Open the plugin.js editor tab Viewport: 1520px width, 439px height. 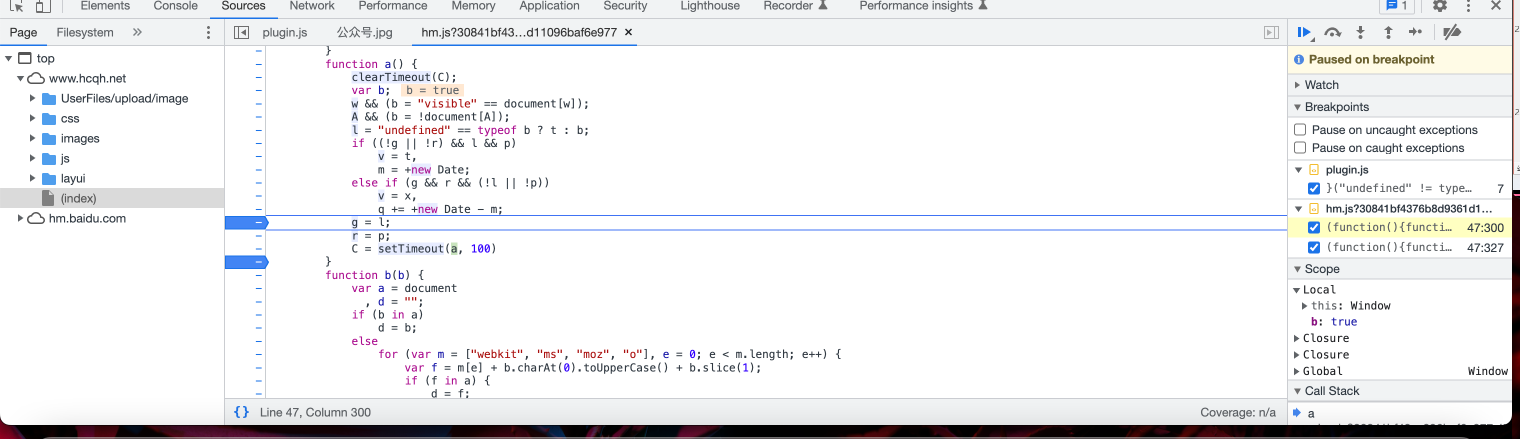click(x=285, y=32)
